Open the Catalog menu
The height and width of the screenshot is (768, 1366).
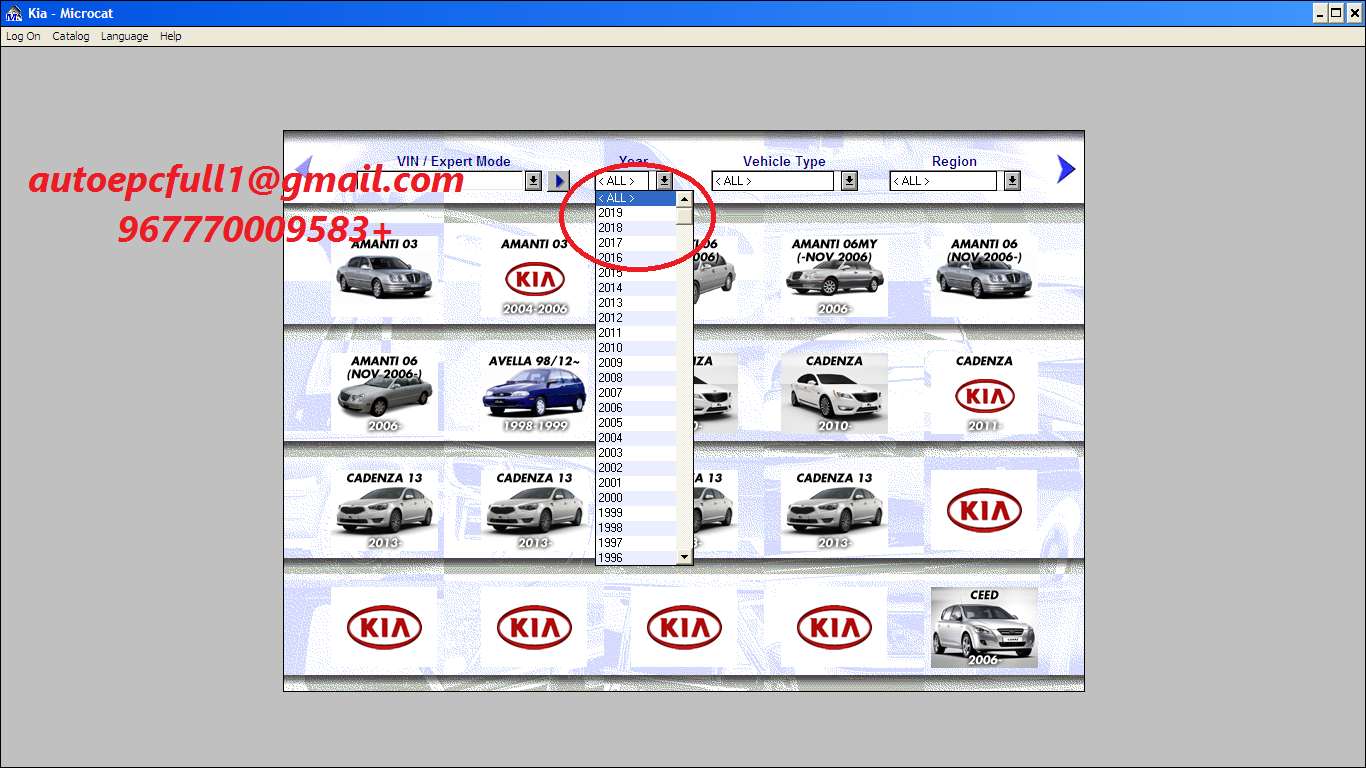[71, 36]
